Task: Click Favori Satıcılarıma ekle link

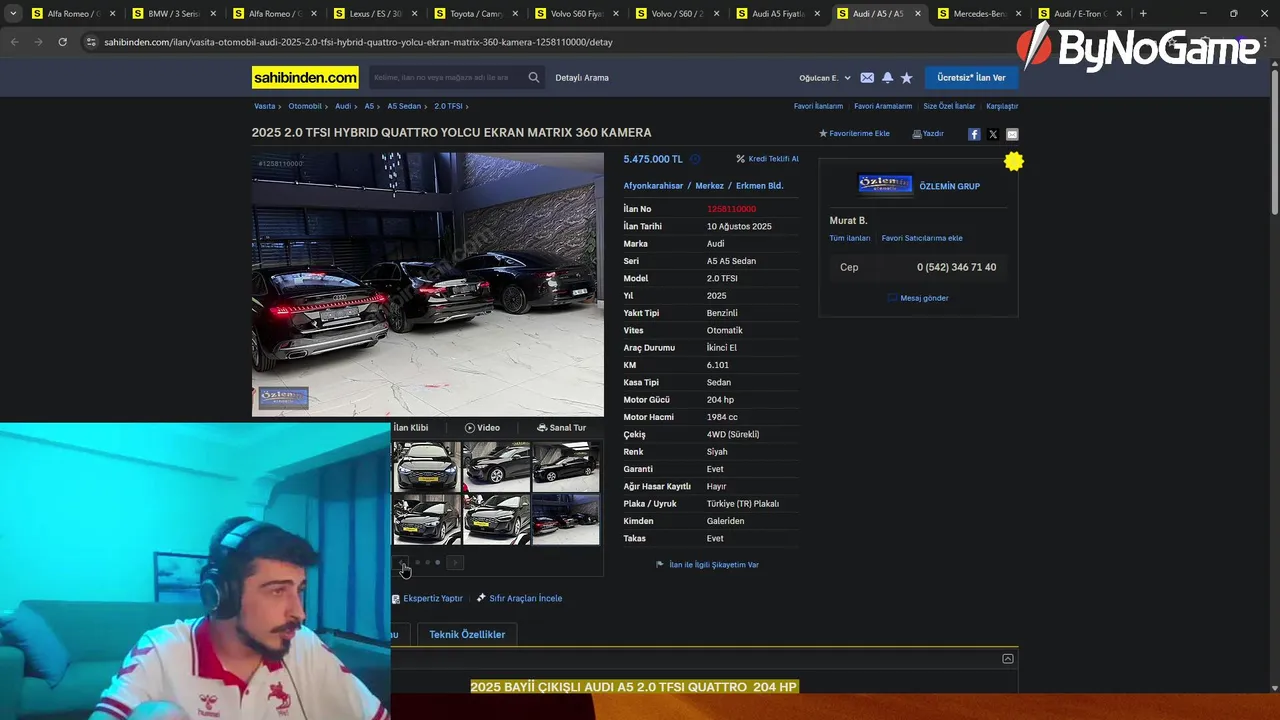Action: [x=922, y=239]
